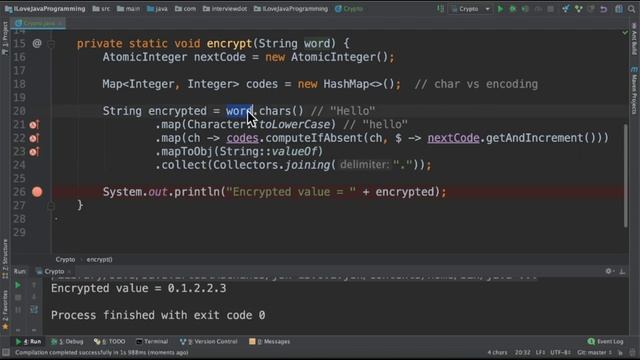Collapse the encrypt method at line 15
This screenshot has width=640, height=360.
51,43
